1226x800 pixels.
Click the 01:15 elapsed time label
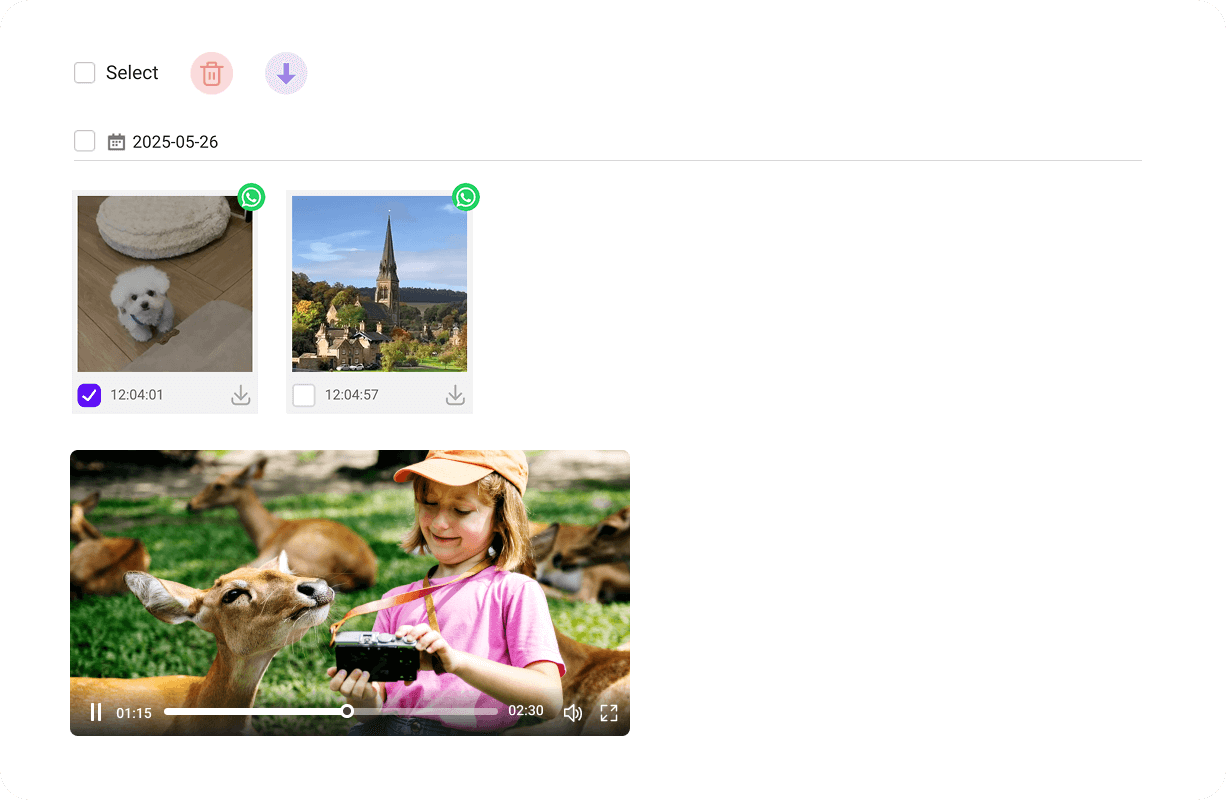[x=134, y=713]
